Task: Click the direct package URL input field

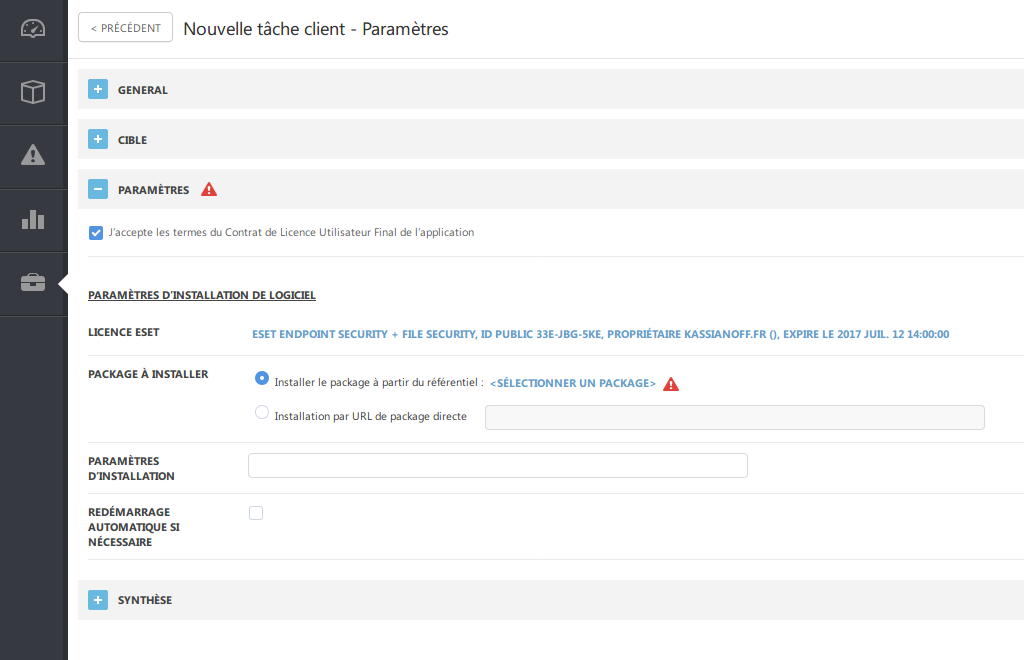Action: 734,417
